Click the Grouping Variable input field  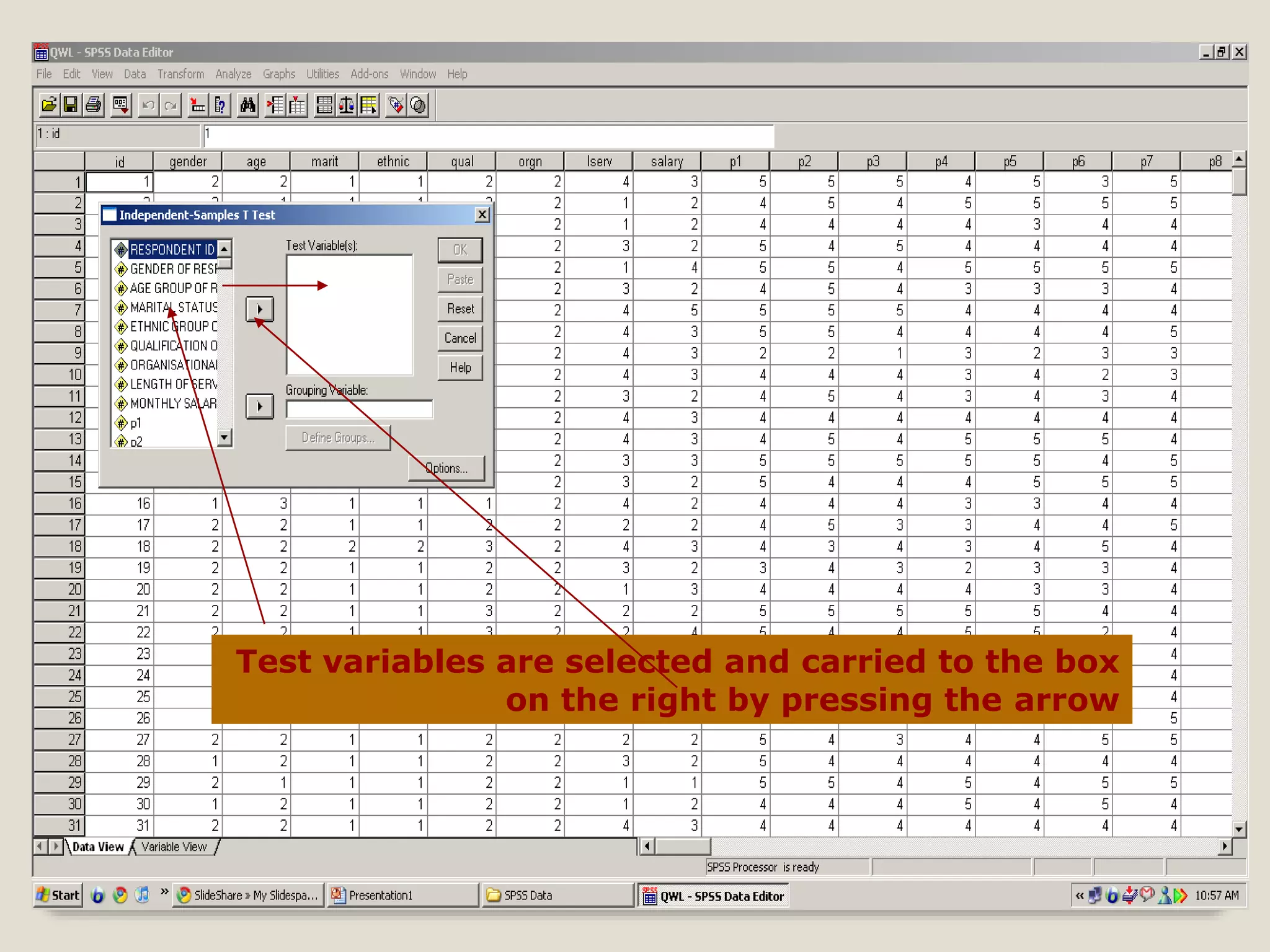pyautogui.click(x=359, y=409)
